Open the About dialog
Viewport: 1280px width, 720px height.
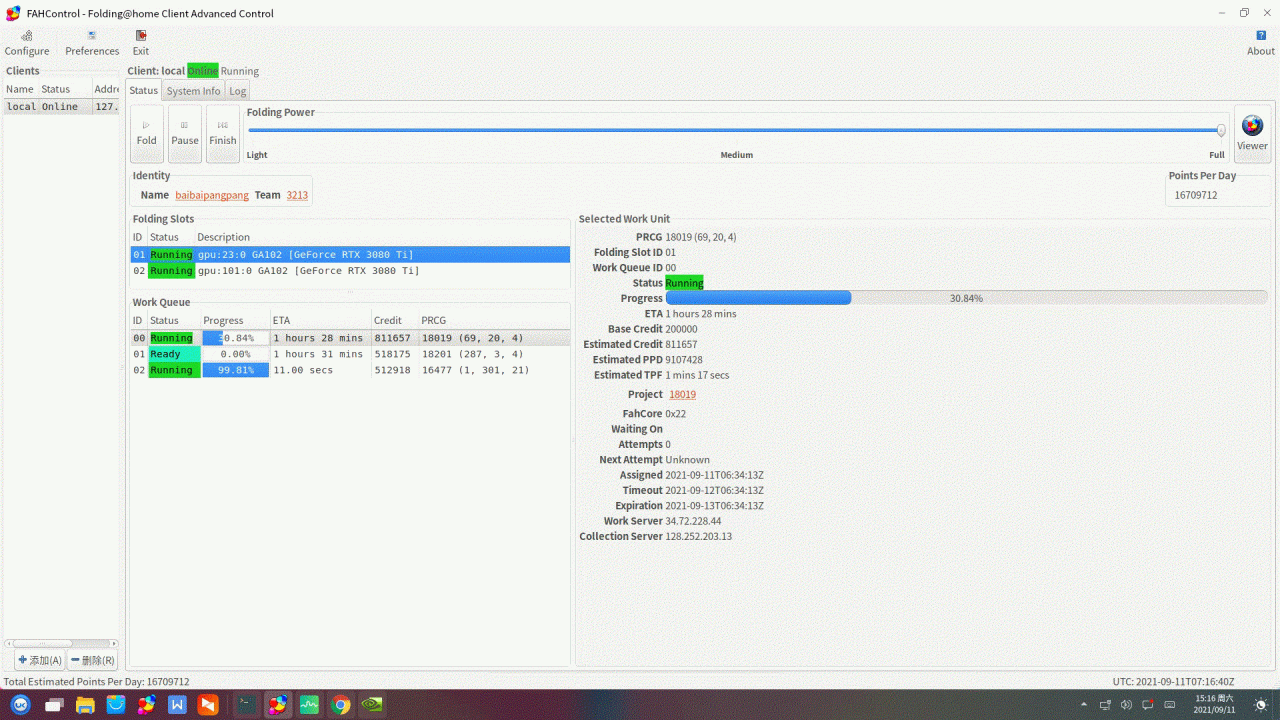1261,43
